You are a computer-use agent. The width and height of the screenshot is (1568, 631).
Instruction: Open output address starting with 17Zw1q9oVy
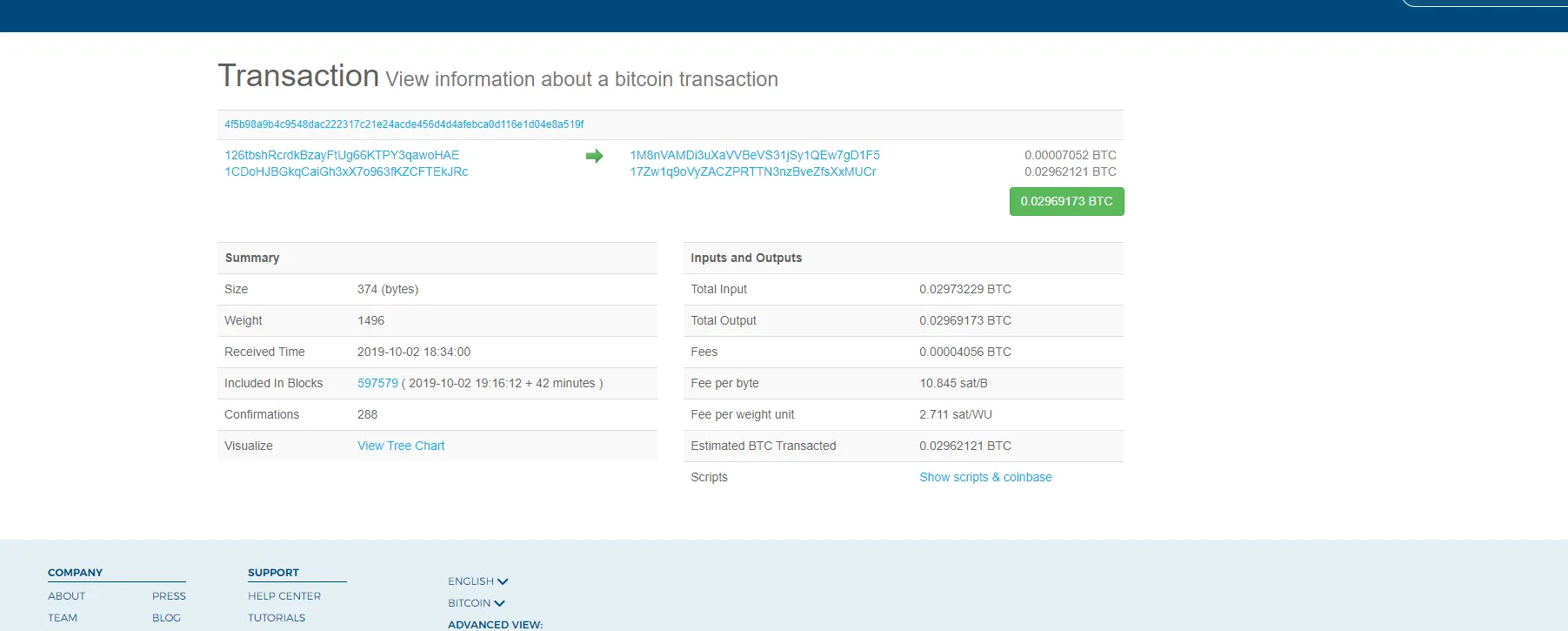tap(752, 171)
